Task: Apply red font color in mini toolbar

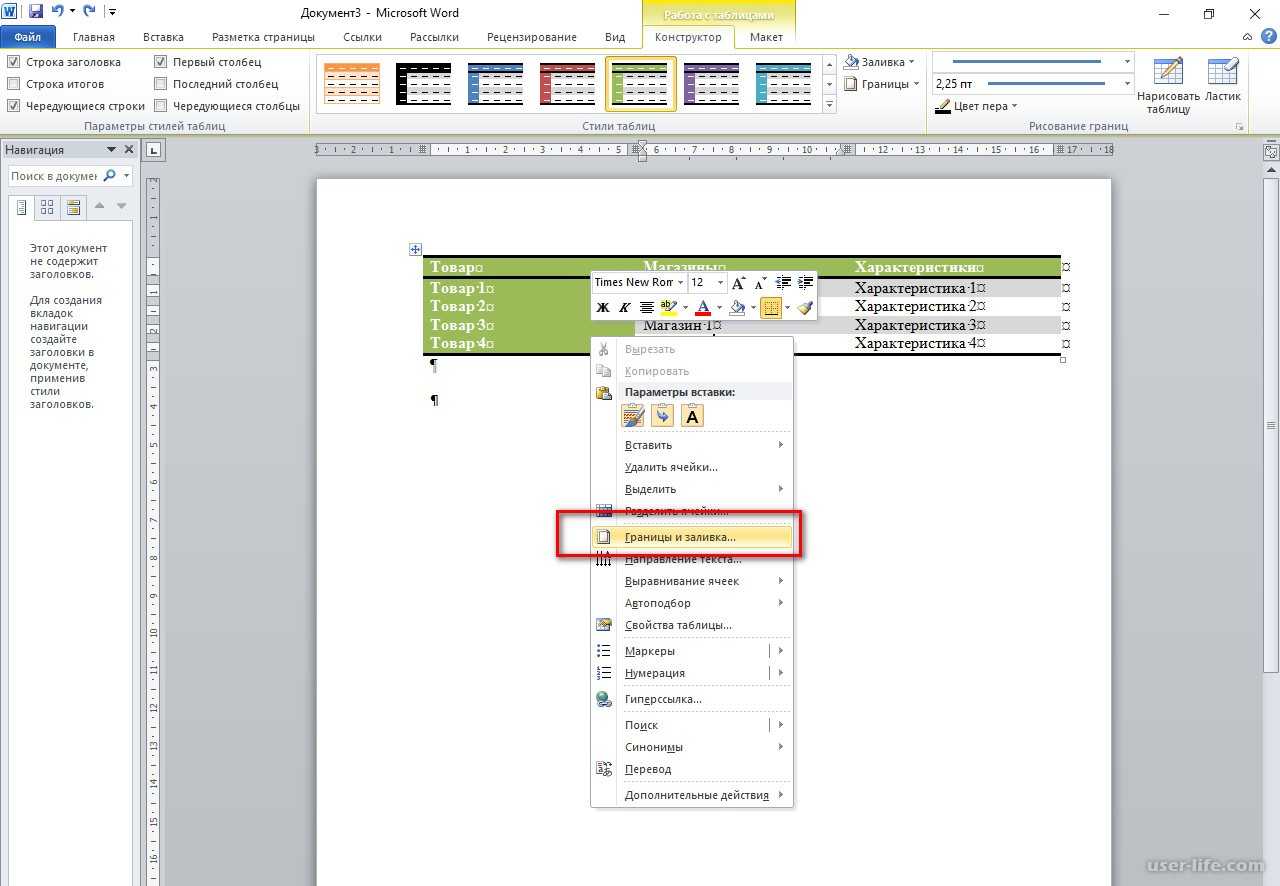Action: point(703,308)
